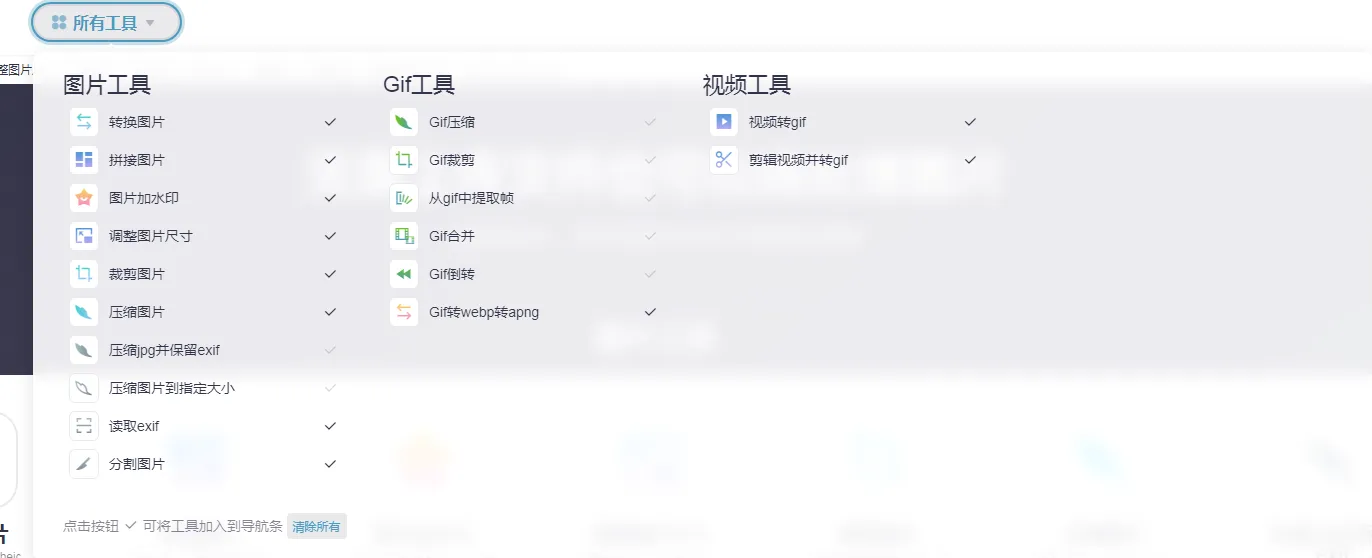Enable checkmark for Gif倒转

650,274
